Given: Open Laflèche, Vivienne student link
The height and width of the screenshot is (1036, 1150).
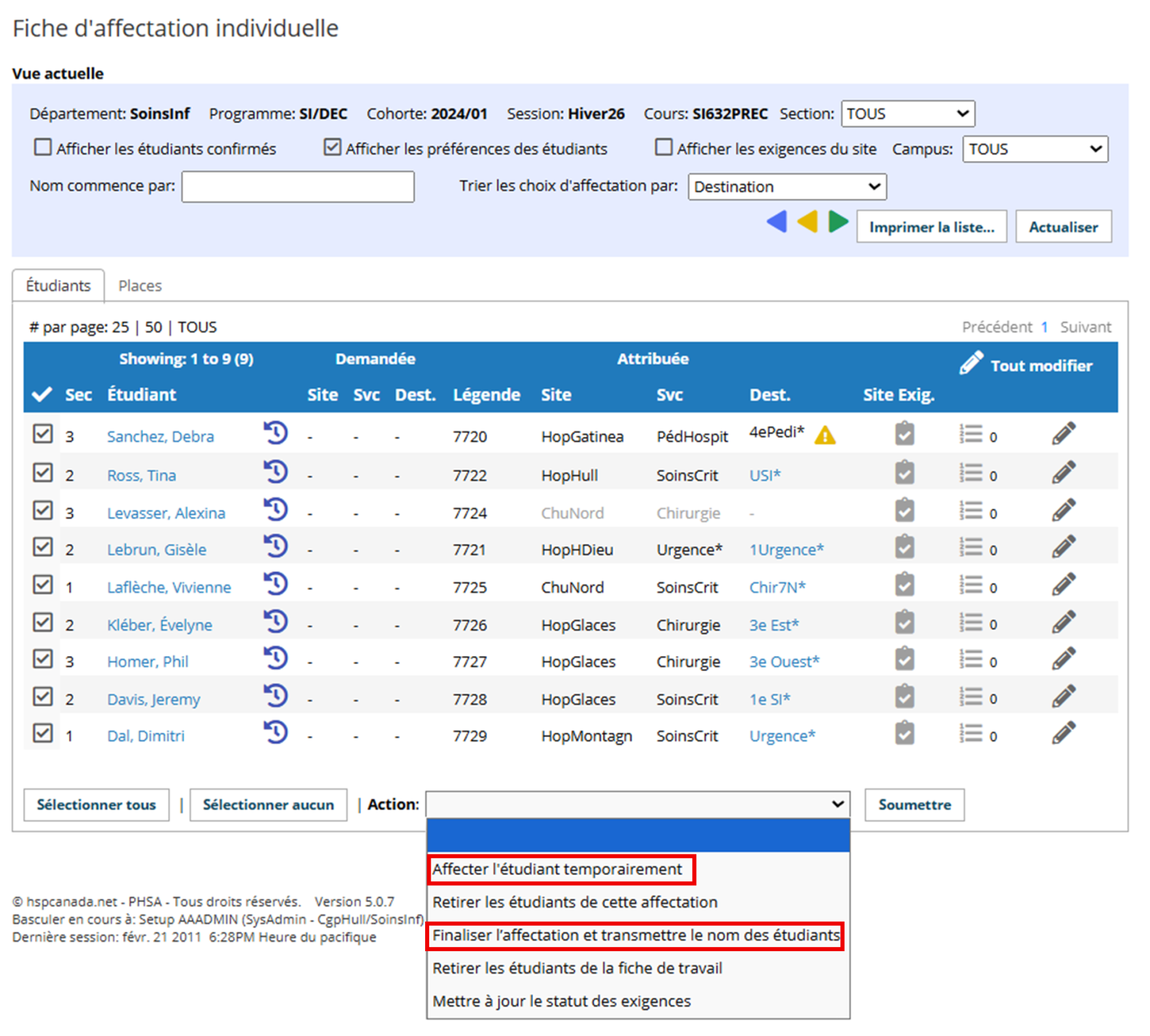Looking at the screenshot, I should pyautogui.click(x=169, y=588).
